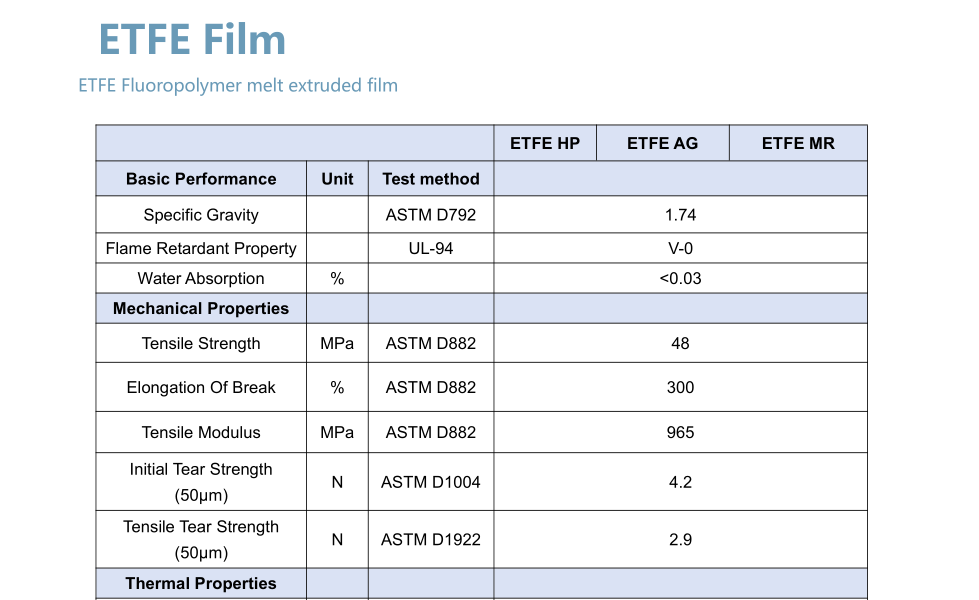Select the Specific Gravity row label
The width and height of the screenshot is (979, 600).
point(201,215)
